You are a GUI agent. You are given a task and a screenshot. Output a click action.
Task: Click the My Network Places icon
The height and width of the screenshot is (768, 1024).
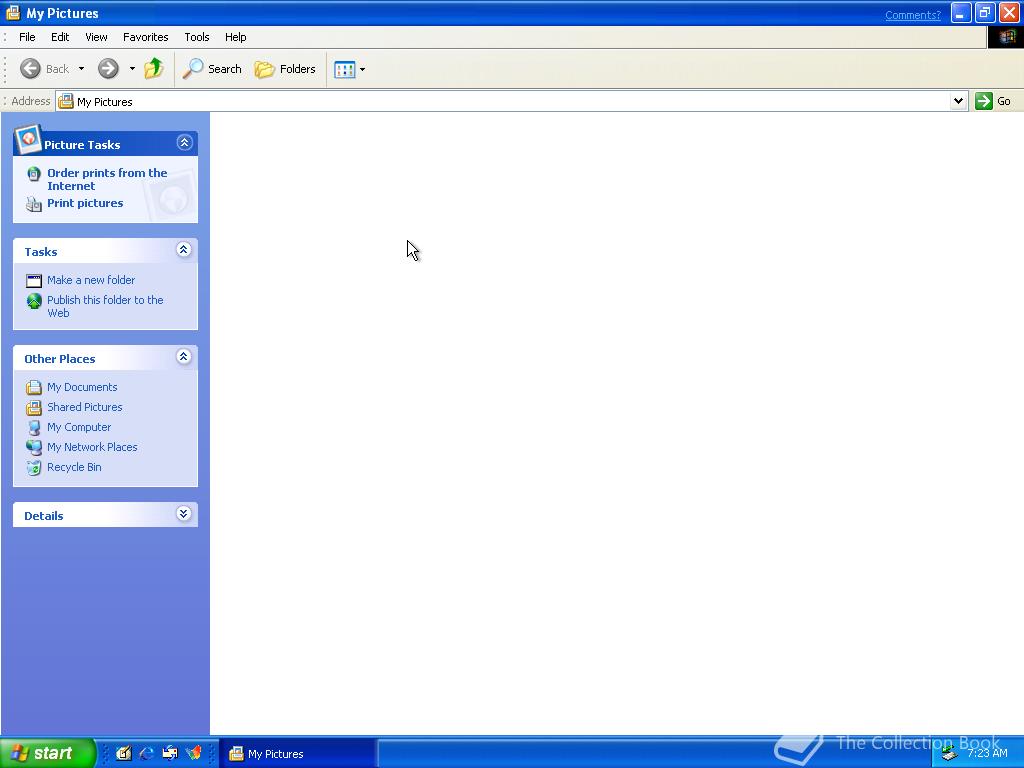pyautogui.click(x=34, y=447)
